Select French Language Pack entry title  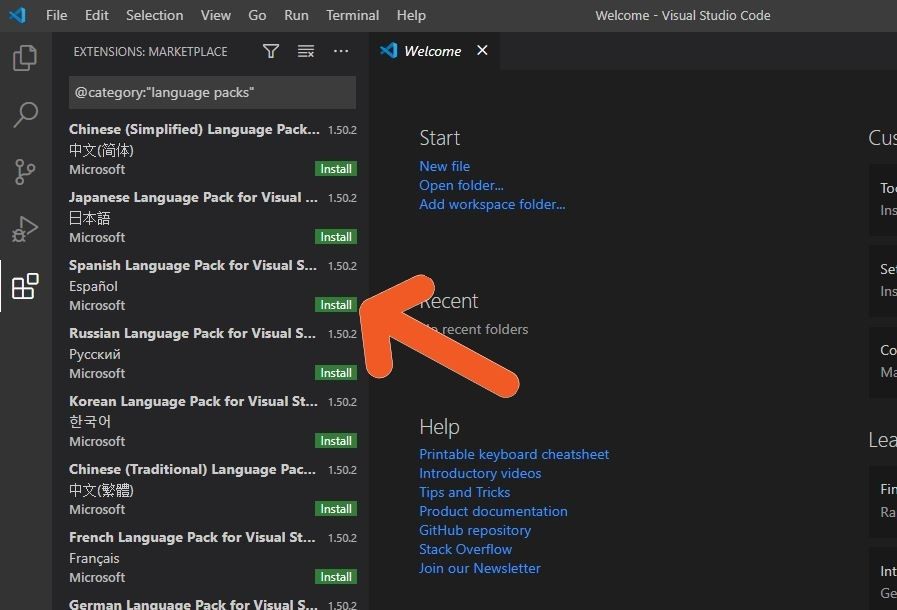(x=192, y=537)
